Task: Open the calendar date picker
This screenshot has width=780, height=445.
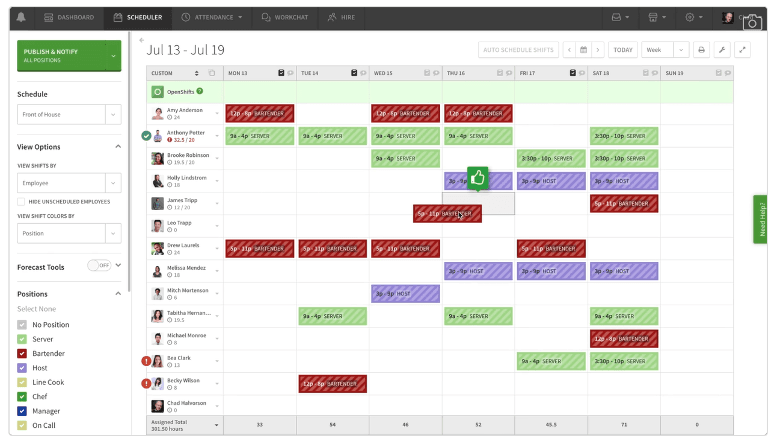Action: [583, 49]
